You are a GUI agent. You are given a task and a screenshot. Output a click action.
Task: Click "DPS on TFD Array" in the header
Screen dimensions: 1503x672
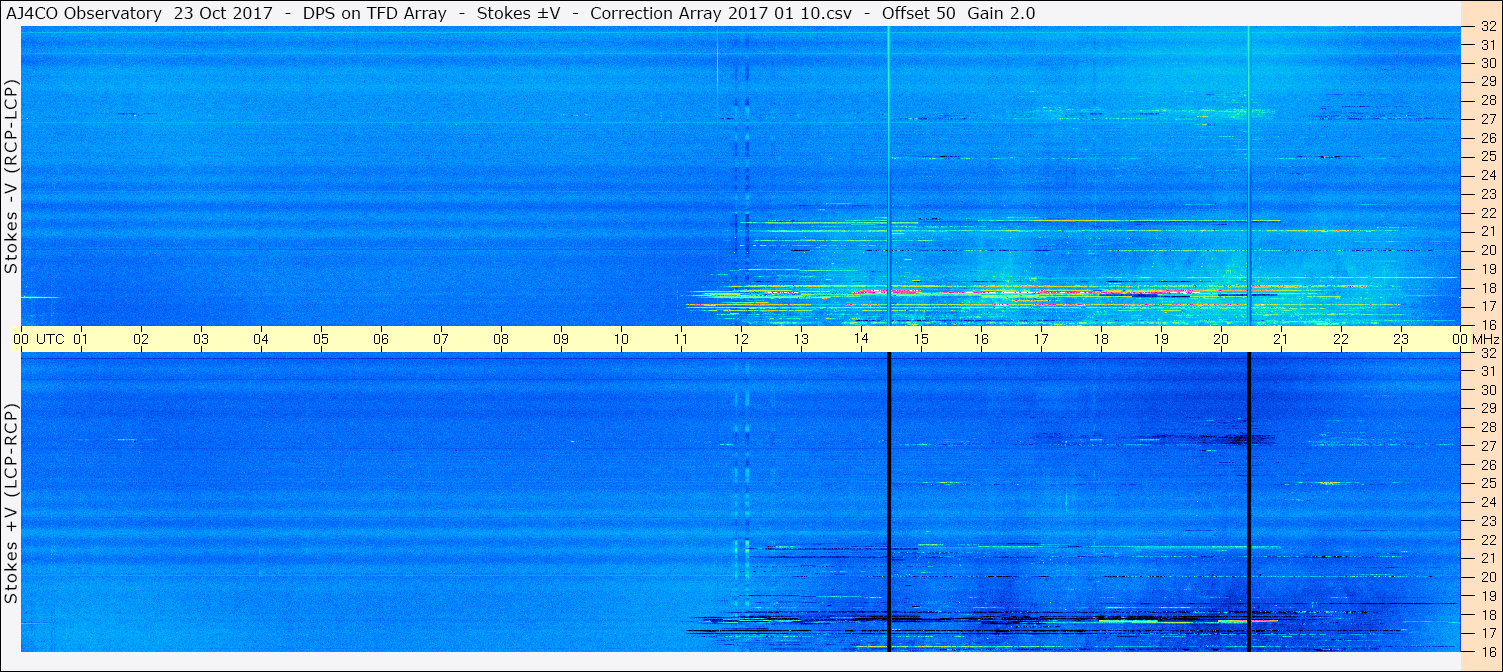(x=375, y=13)
